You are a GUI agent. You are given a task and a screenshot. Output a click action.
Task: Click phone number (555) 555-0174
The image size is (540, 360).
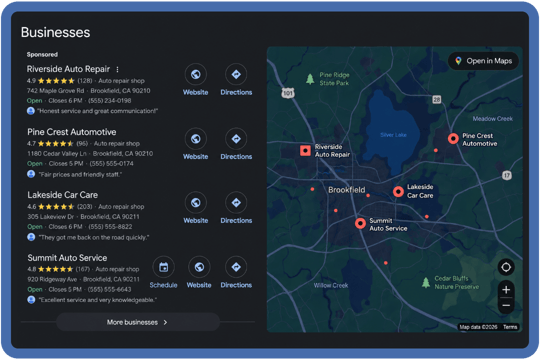click(x=112, y=164)
